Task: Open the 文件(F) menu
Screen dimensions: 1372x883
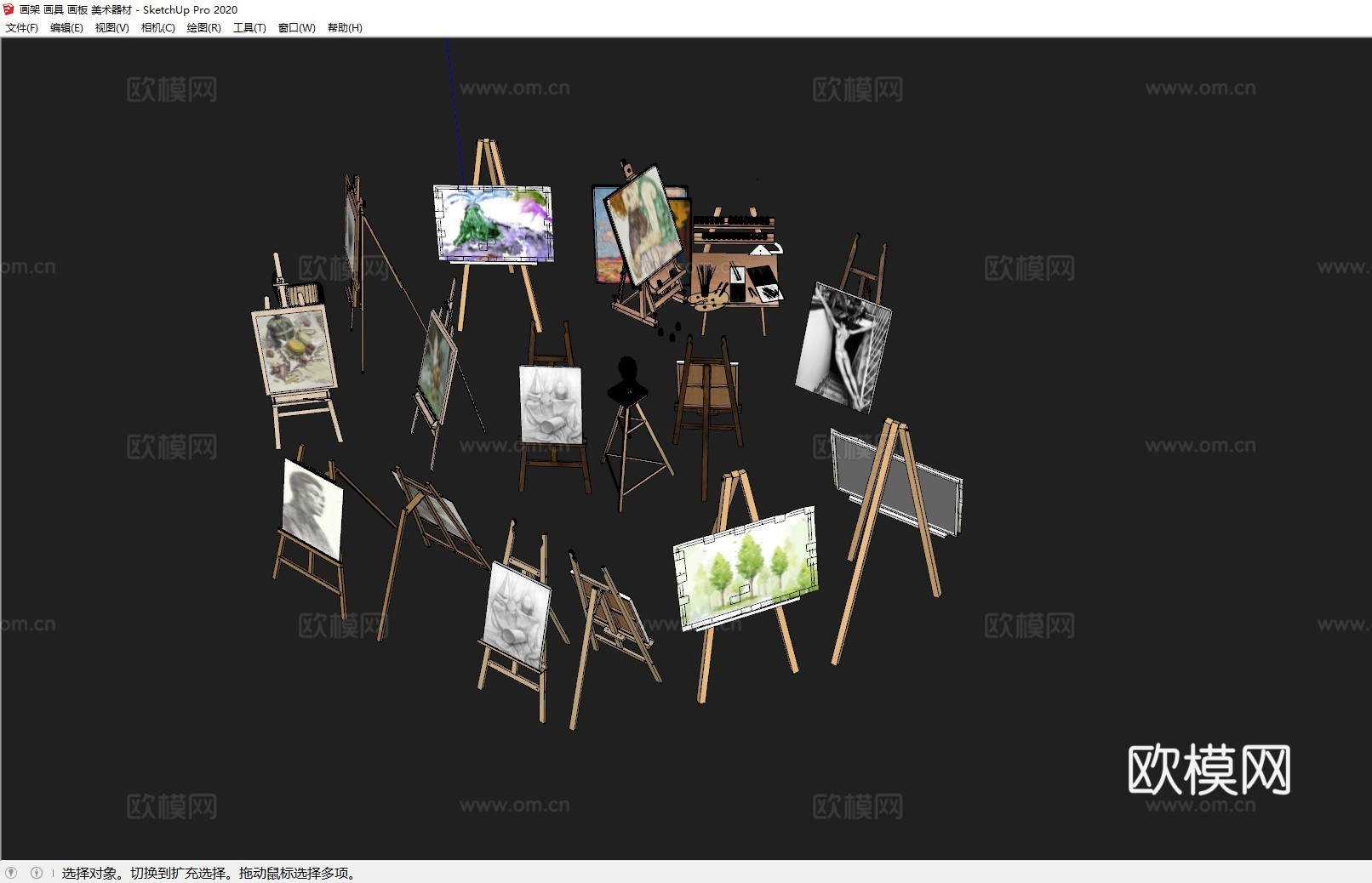Action: [22, 28]
